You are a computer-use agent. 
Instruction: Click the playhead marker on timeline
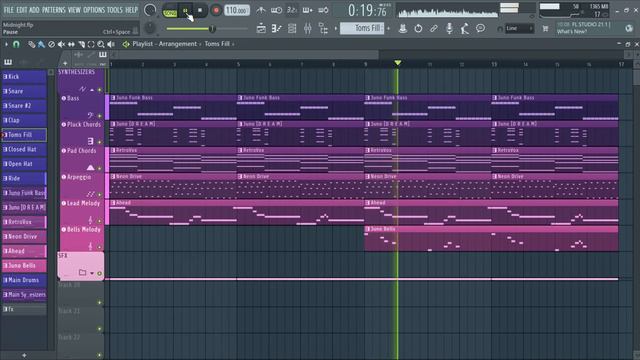point(398,62)
